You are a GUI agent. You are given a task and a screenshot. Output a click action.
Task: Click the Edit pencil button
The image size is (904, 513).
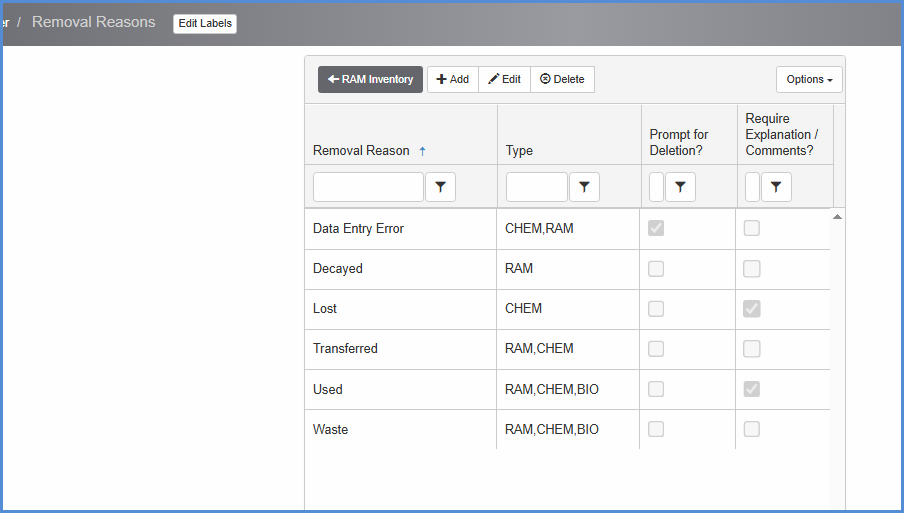coord(504,80)
